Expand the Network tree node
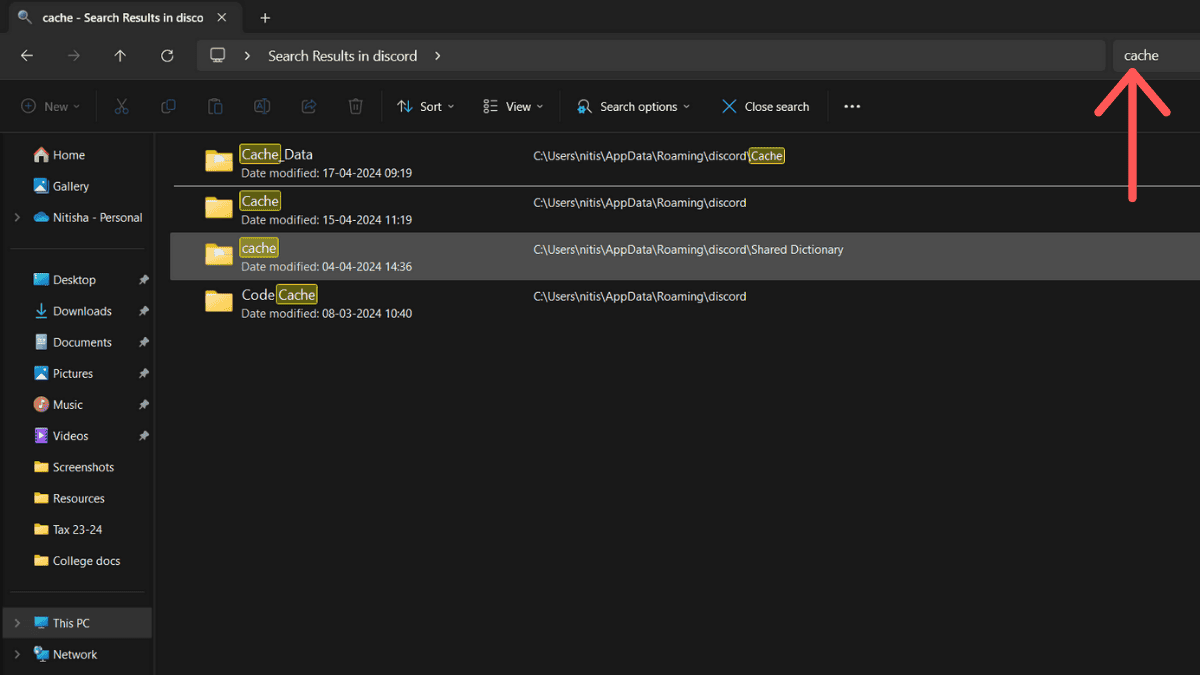Image resolution: width=1200 pixels, height=675 pixels. [17, 654]
